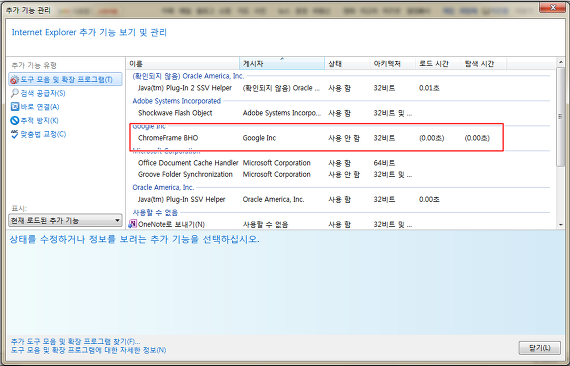Click the OneNote icon in the list
570x366 pixels.
[x=133, y=224]
